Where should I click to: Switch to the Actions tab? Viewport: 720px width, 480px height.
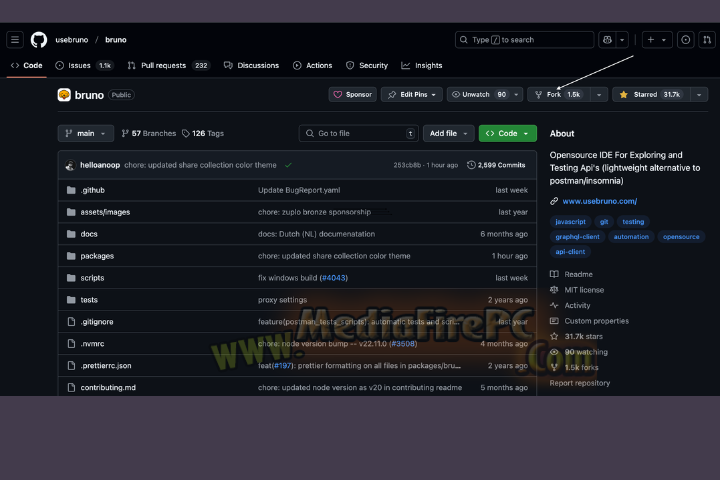313,66
